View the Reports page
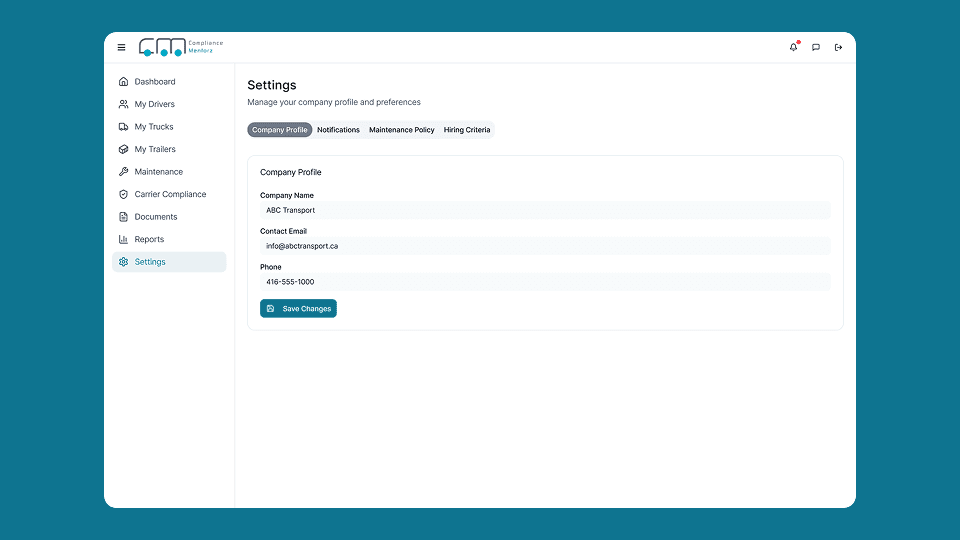Image resolution: width=960 pixels, height=540 pixels. pyautogui.click(x=149, y=239)
